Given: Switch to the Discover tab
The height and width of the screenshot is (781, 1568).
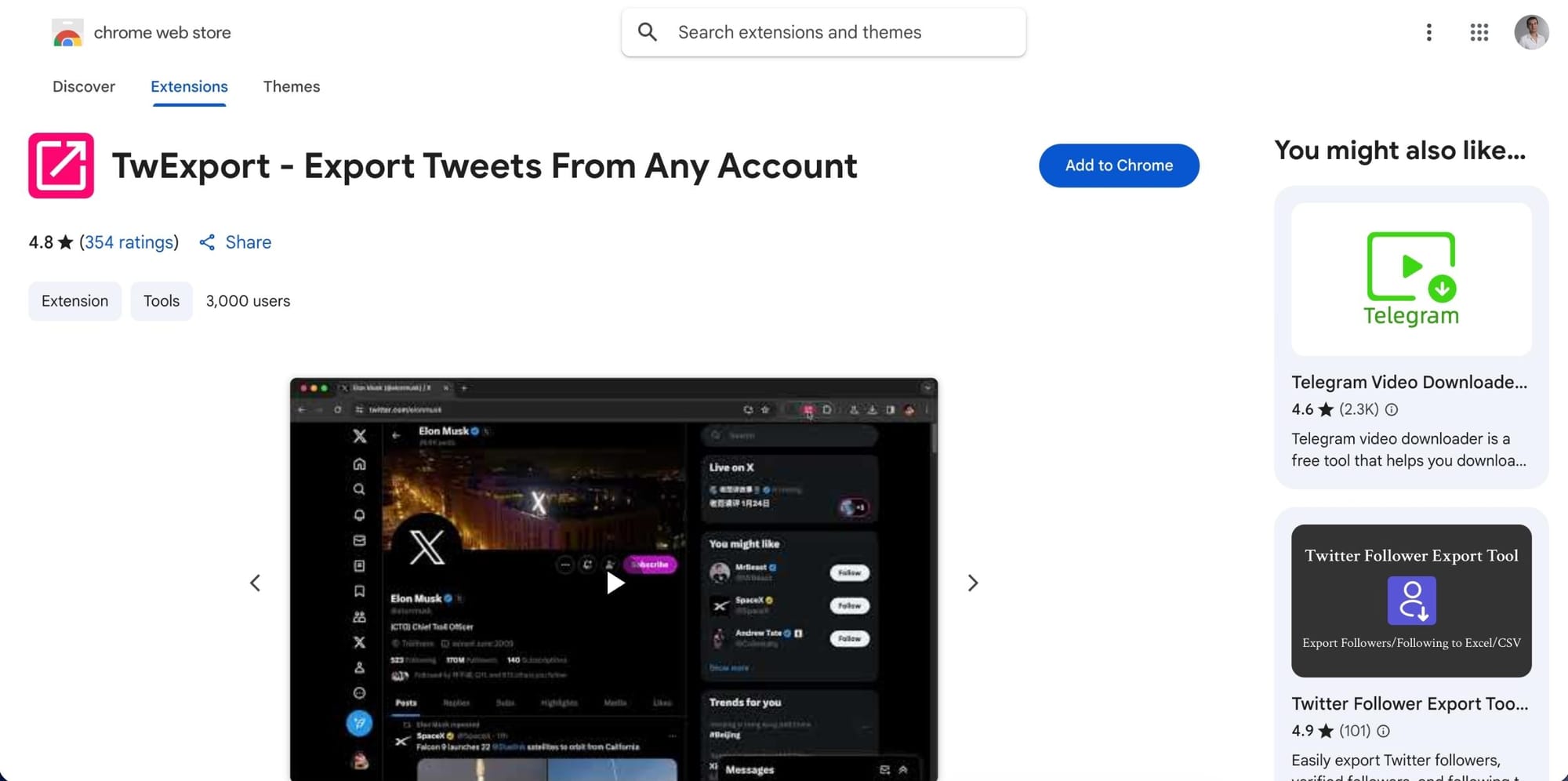Looking at the screenshot, I should 83,86.
